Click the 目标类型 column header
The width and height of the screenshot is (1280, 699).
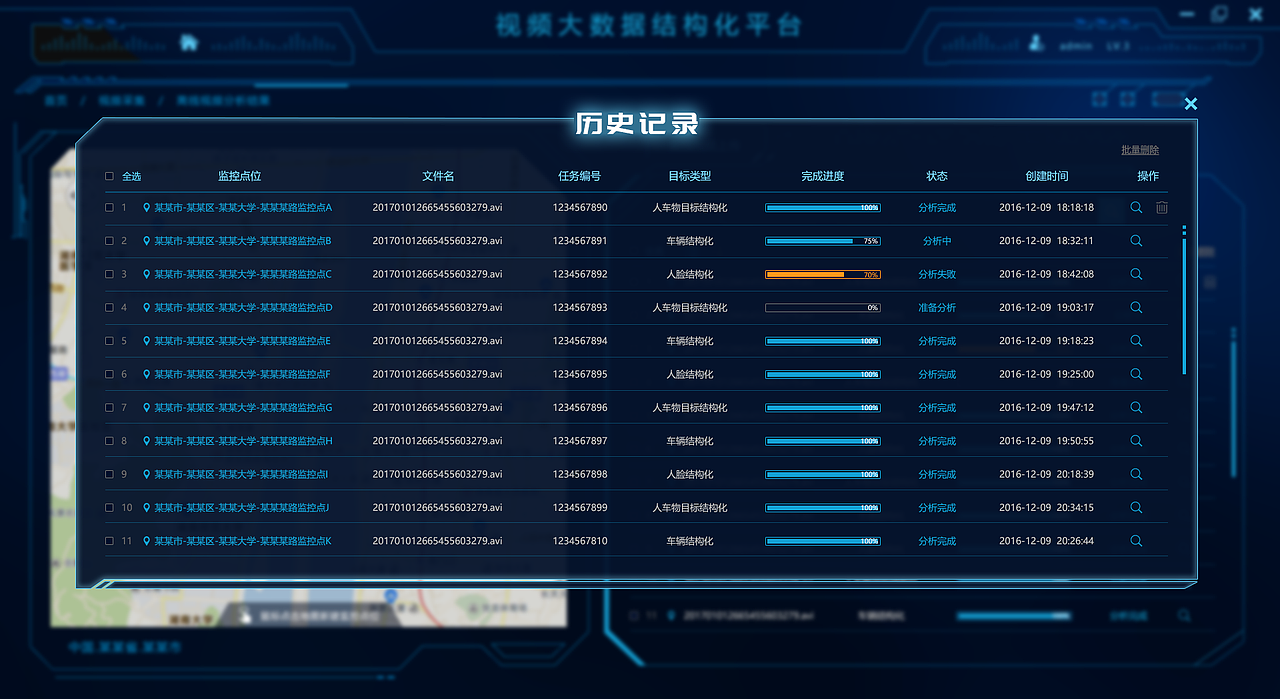[690, 176]
